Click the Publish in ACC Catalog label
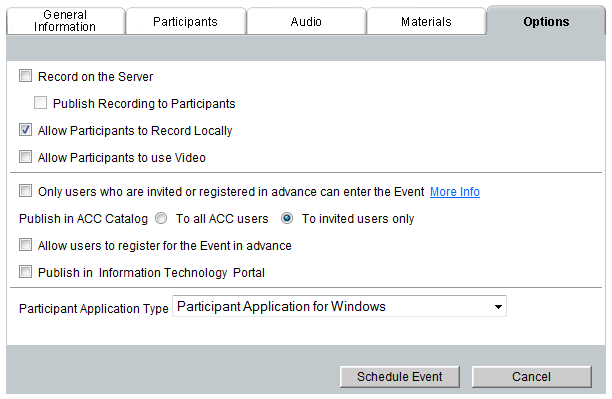 84,219
